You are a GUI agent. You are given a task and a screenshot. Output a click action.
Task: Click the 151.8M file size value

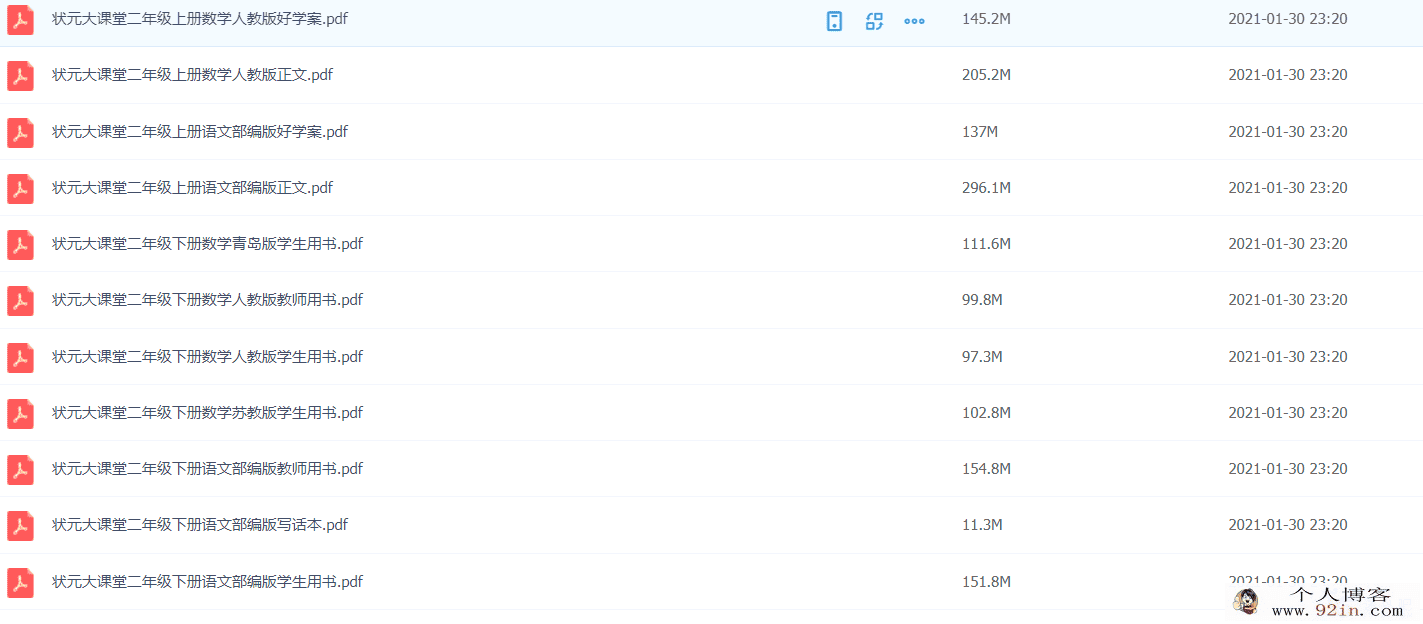tap(986, 581)
